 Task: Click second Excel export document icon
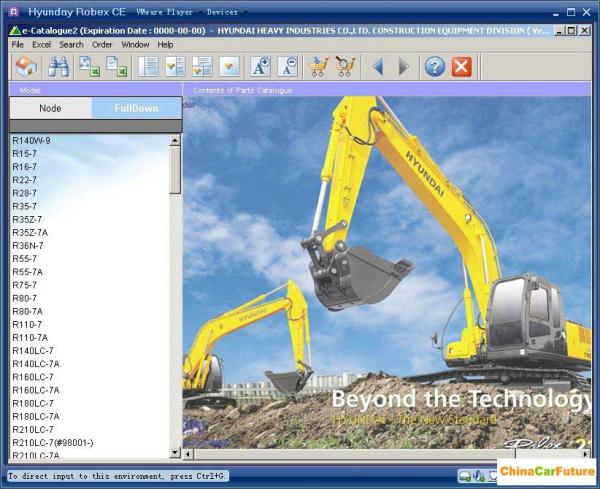pos(117,67)
